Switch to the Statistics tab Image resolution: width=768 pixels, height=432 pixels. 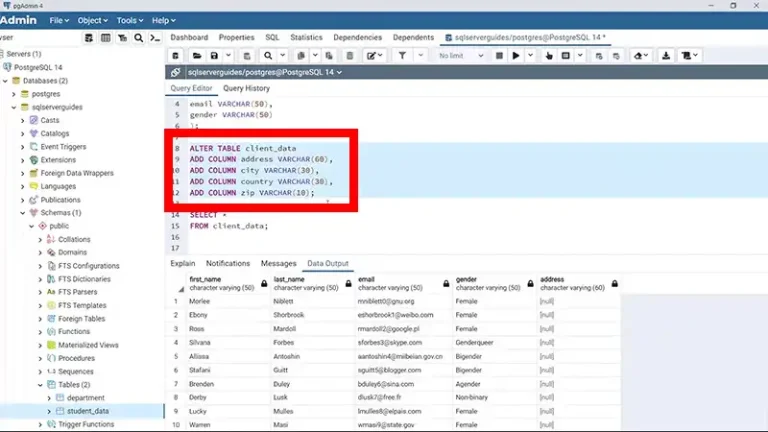pos(306,38)
